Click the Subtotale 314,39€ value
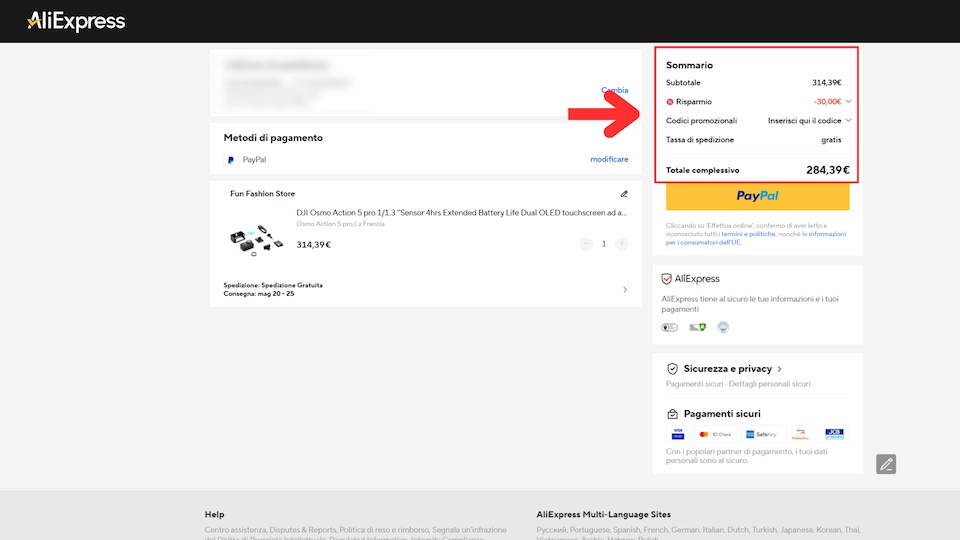The width and height of the screenshot is (960, 540). coord(827,83)
